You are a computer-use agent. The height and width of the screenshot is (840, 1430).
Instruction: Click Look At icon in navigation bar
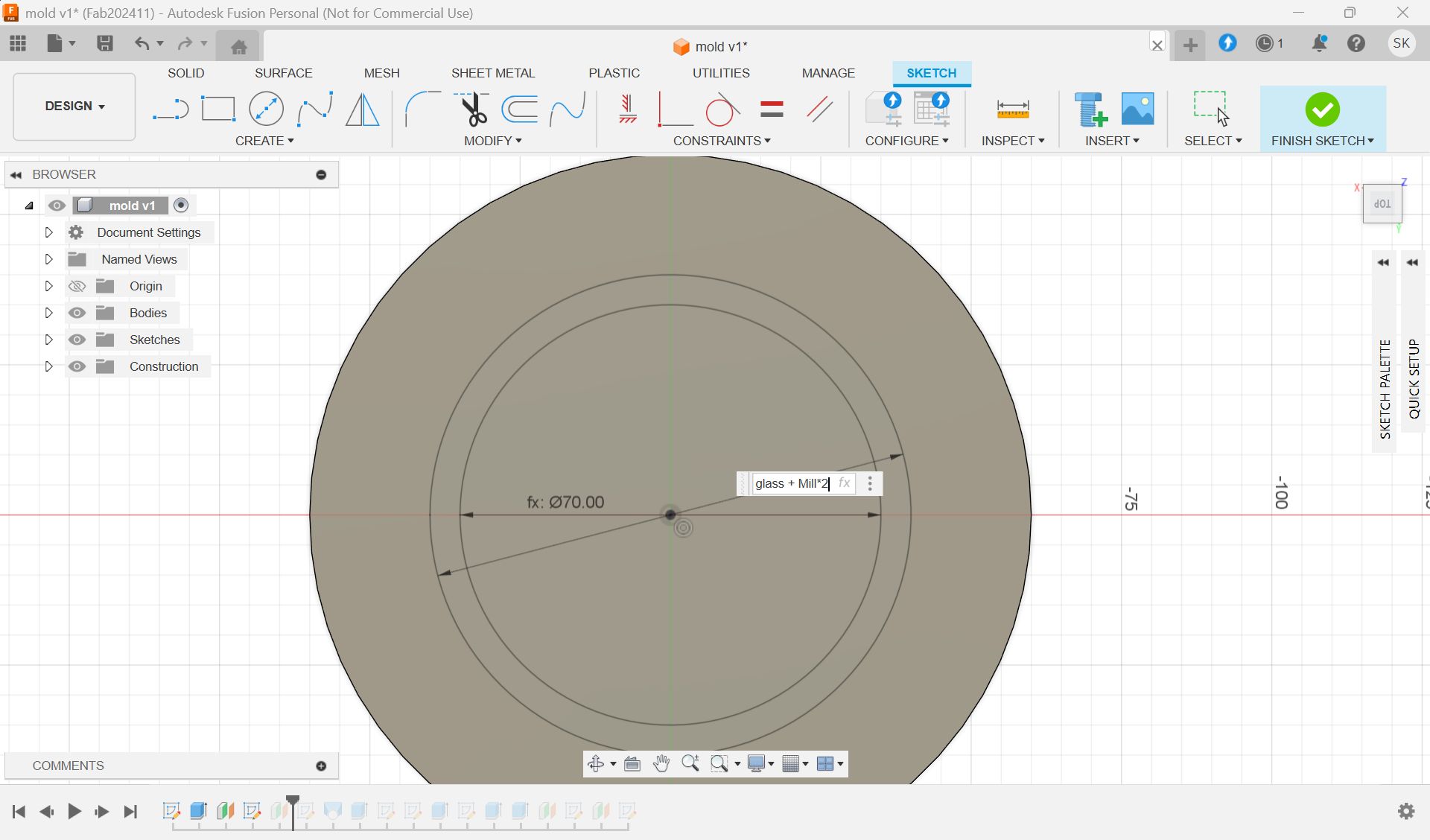(x=632, y=763)
